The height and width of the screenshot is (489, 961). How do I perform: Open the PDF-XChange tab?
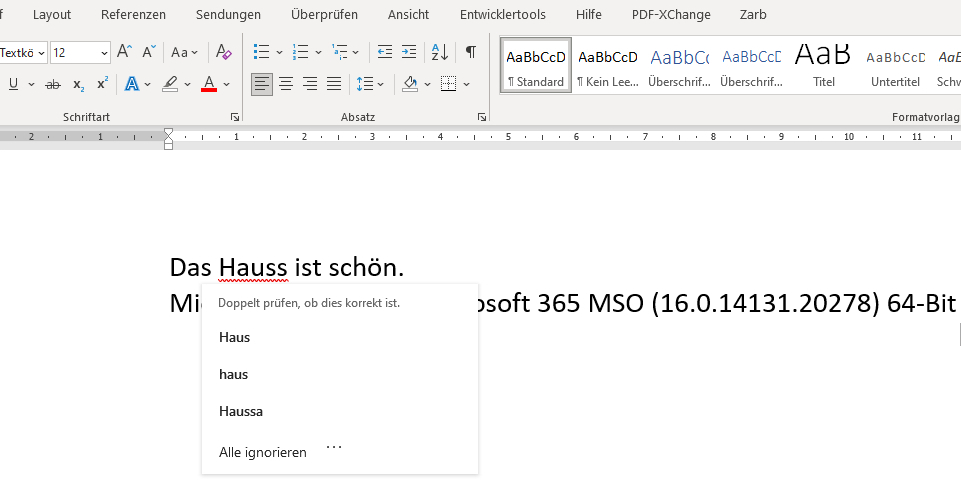(x=671, y=15)
